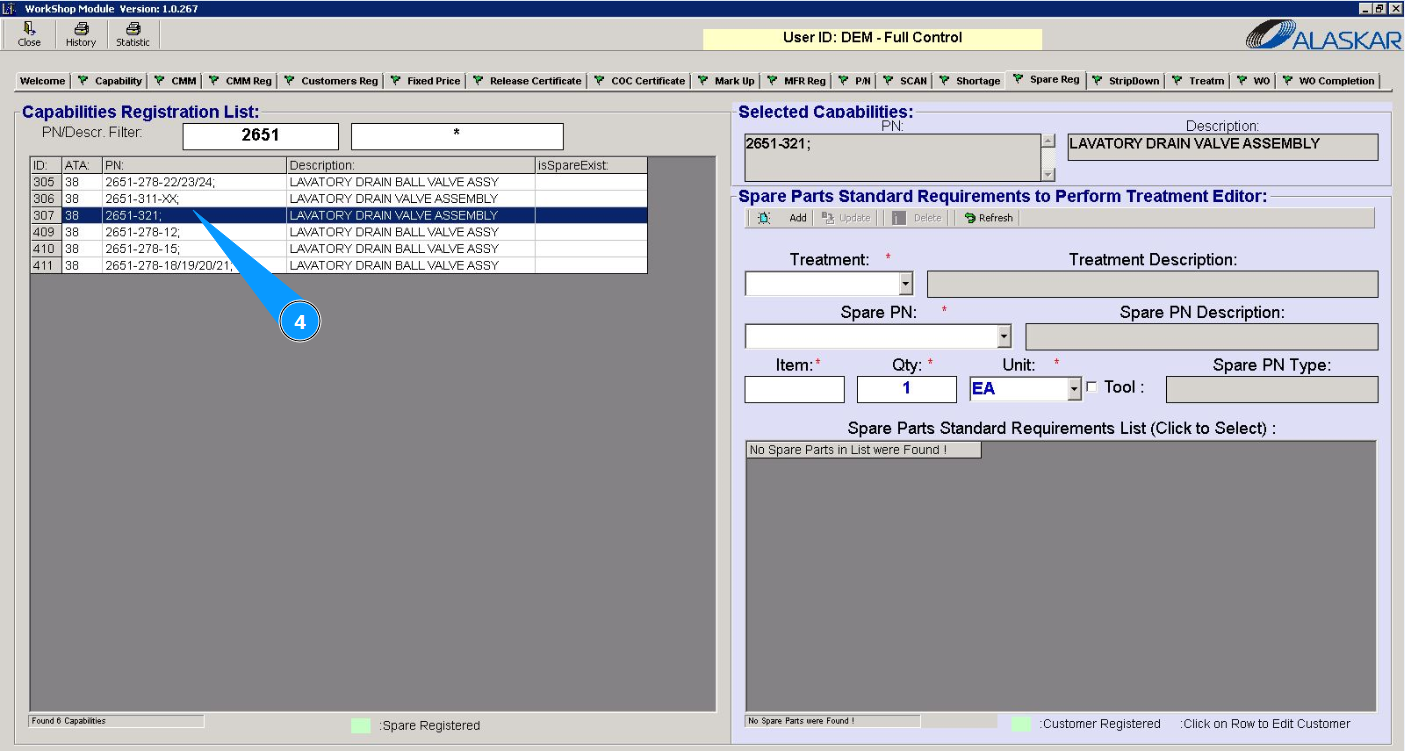Click the Description column header
The image size is (1405, 751).
pos(411,165)
